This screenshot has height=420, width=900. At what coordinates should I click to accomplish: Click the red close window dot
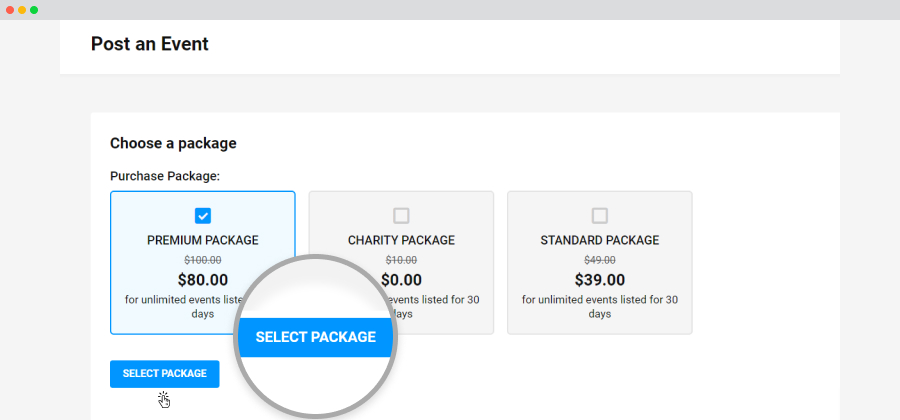pyautogui.click(x=10, y=10)
